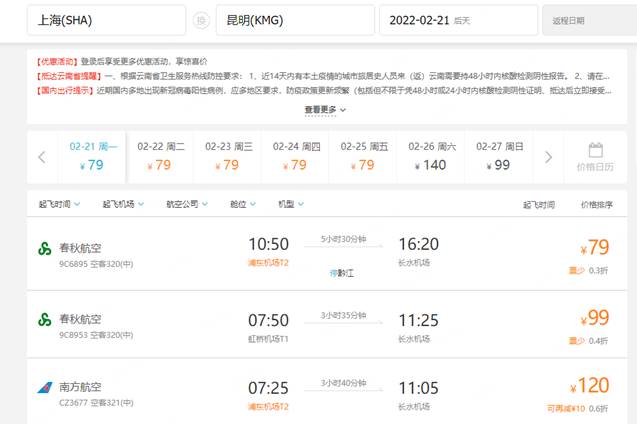Image resolution: width=637 pixels, height=424 pixels.
Task: Show next dates with right arrow
Action: [548, 157]
